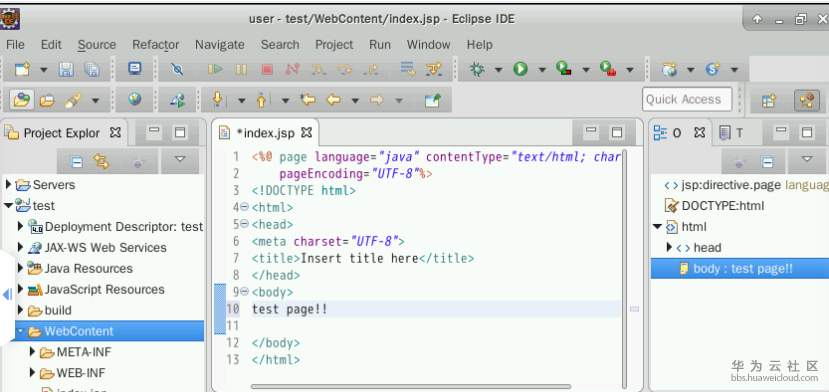Click the Open Type icon

21,99
